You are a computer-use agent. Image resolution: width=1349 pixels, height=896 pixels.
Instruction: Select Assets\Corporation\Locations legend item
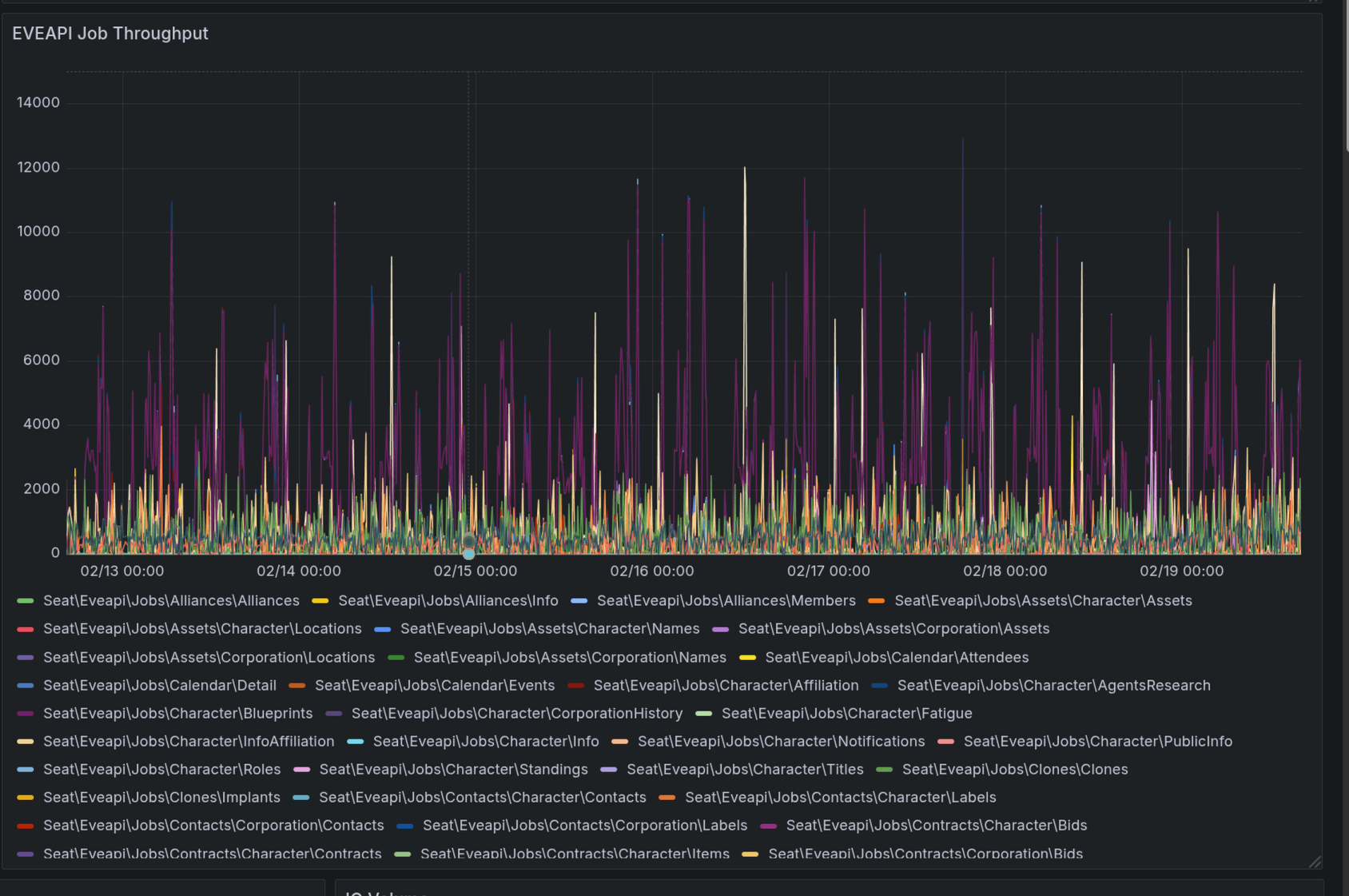coord(209,658)
